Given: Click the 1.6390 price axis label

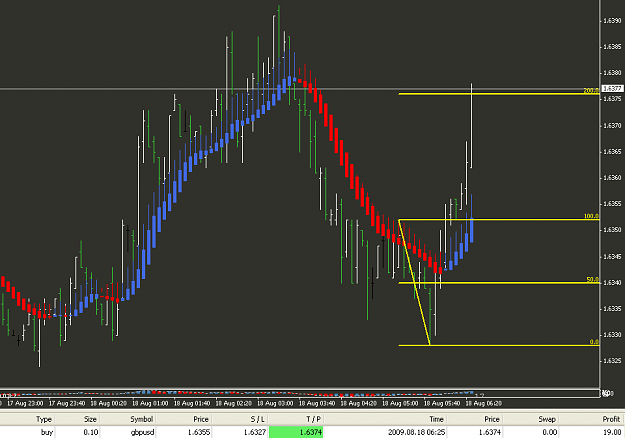Looking at the screenshot, I should (612, 21).
